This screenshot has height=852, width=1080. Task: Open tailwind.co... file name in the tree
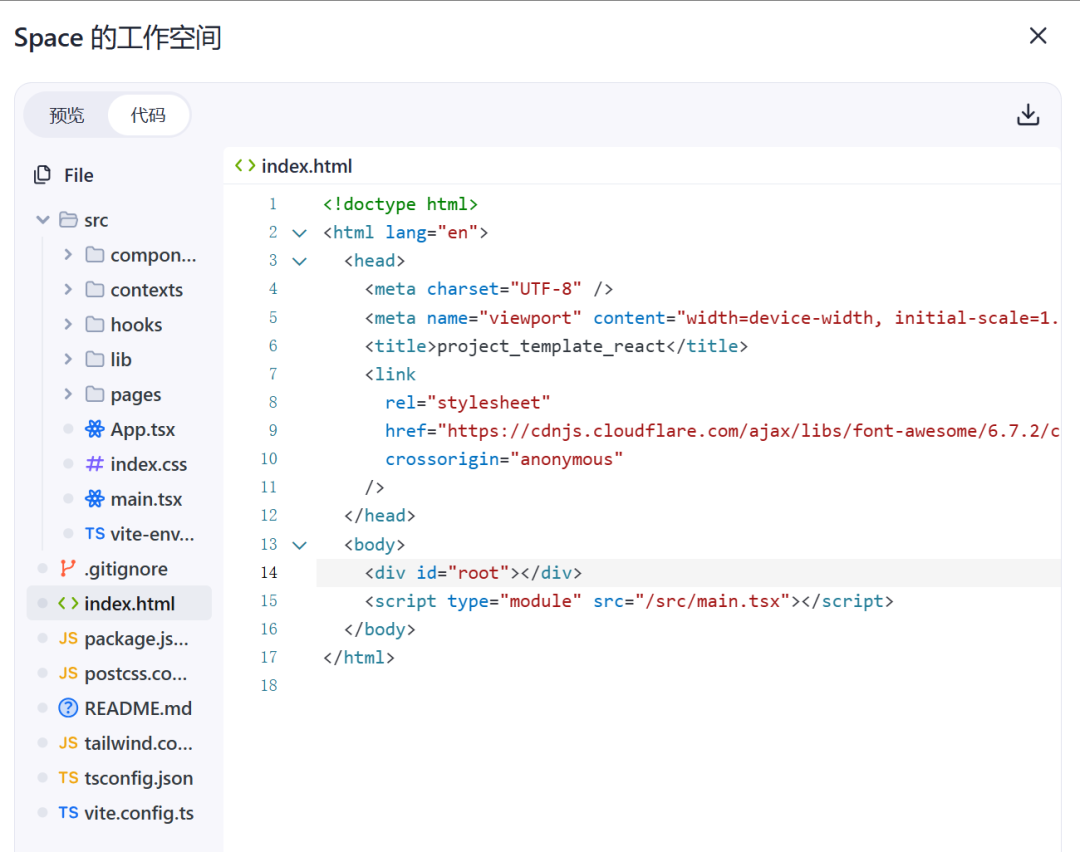(138, 743)
